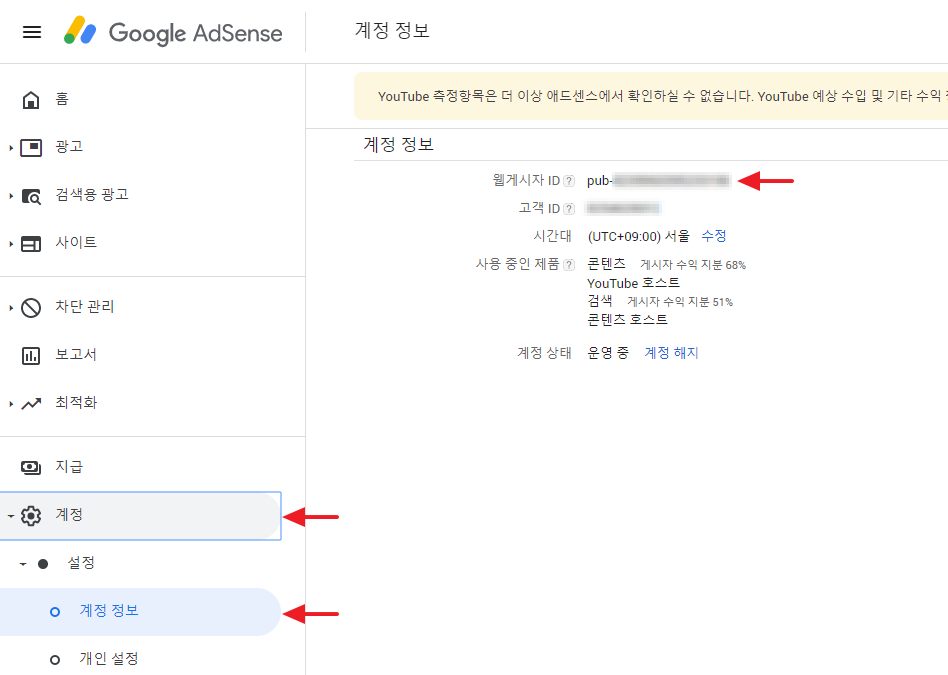The image size is (948, 675).
Task: Click 게시자 수익 지분 51% text
Action: [x=680, y=302]
